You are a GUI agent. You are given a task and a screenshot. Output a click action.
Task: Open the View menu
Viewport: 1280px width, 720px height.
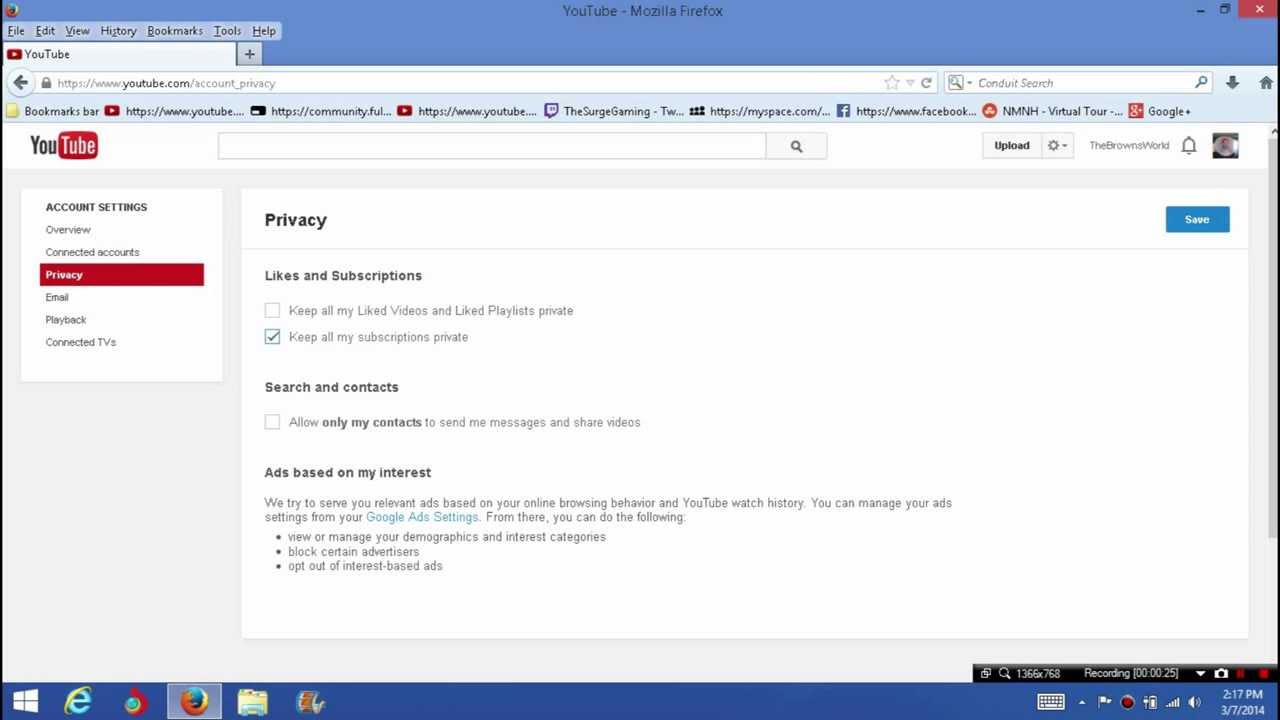point(77,31)
